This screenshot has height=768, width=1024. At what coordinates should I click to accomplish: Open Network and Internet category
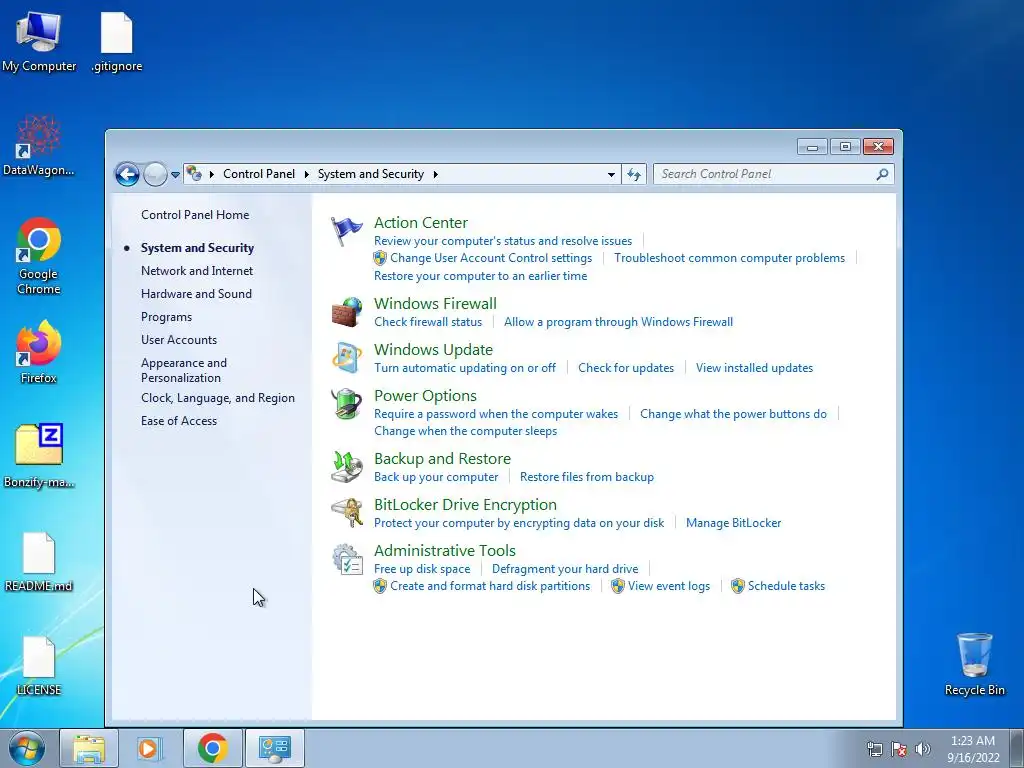[x=197, y=271]
